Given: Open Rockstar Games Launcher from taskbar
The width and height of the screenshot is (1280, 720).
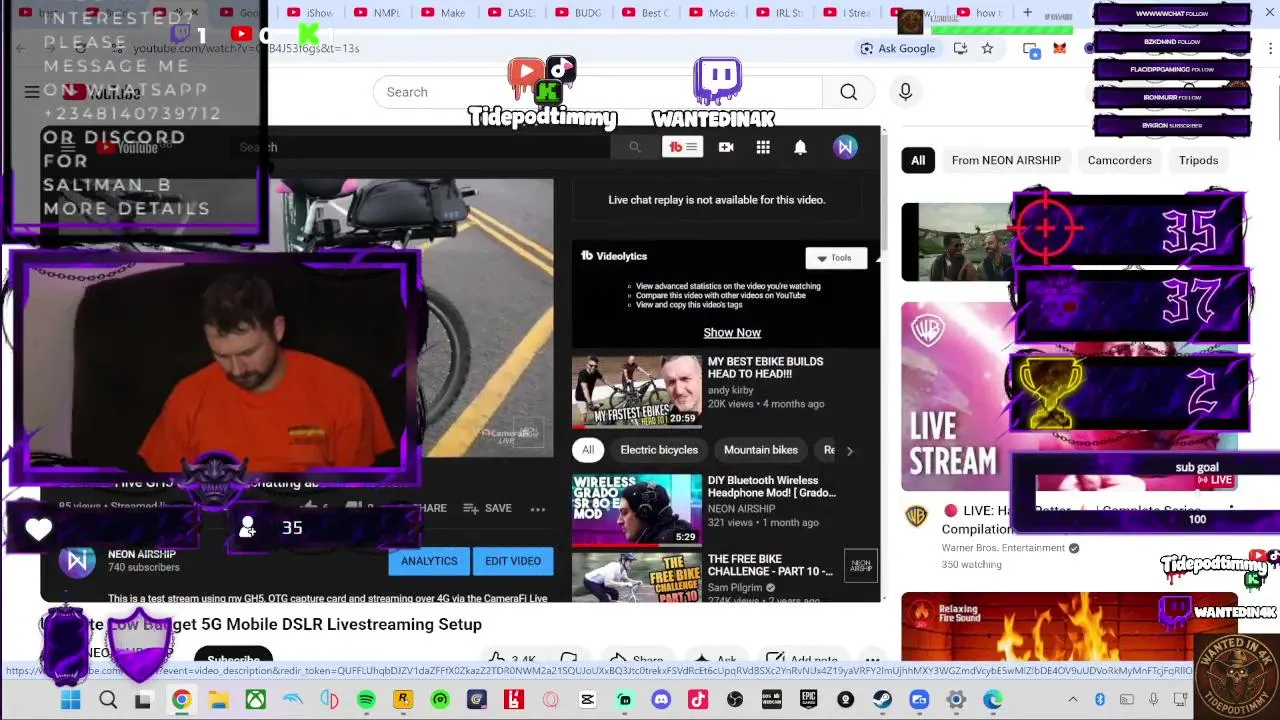Looking at the screenshot, I should [403, 700].
